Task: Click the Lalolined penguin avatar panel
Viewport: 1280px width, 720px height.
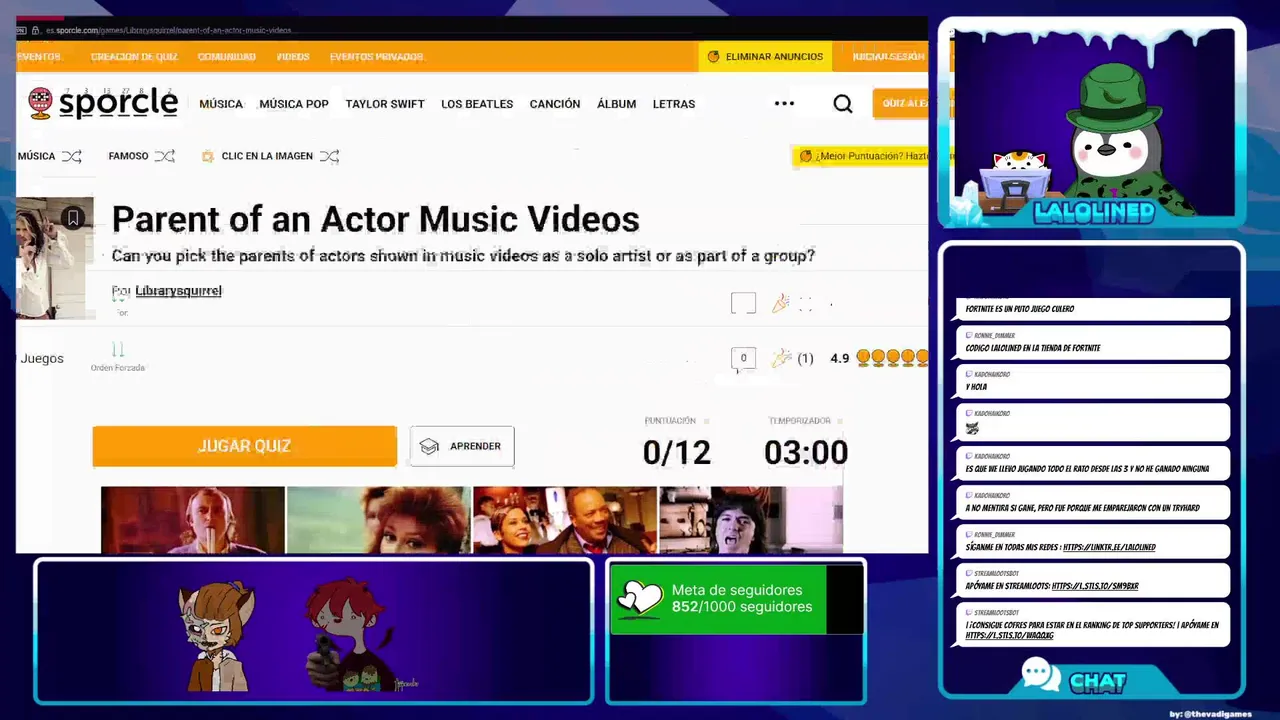Action: (1092, 123)
